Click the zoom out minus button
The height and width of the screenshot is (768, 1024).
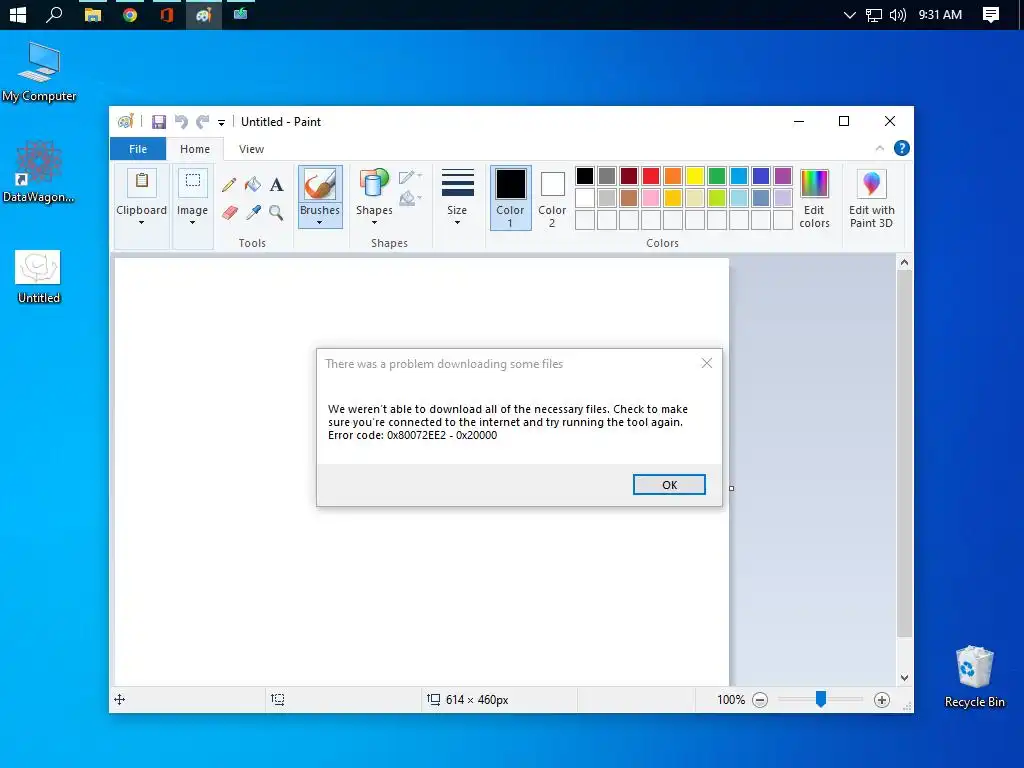pyautogui.click(x=760, y=700)
